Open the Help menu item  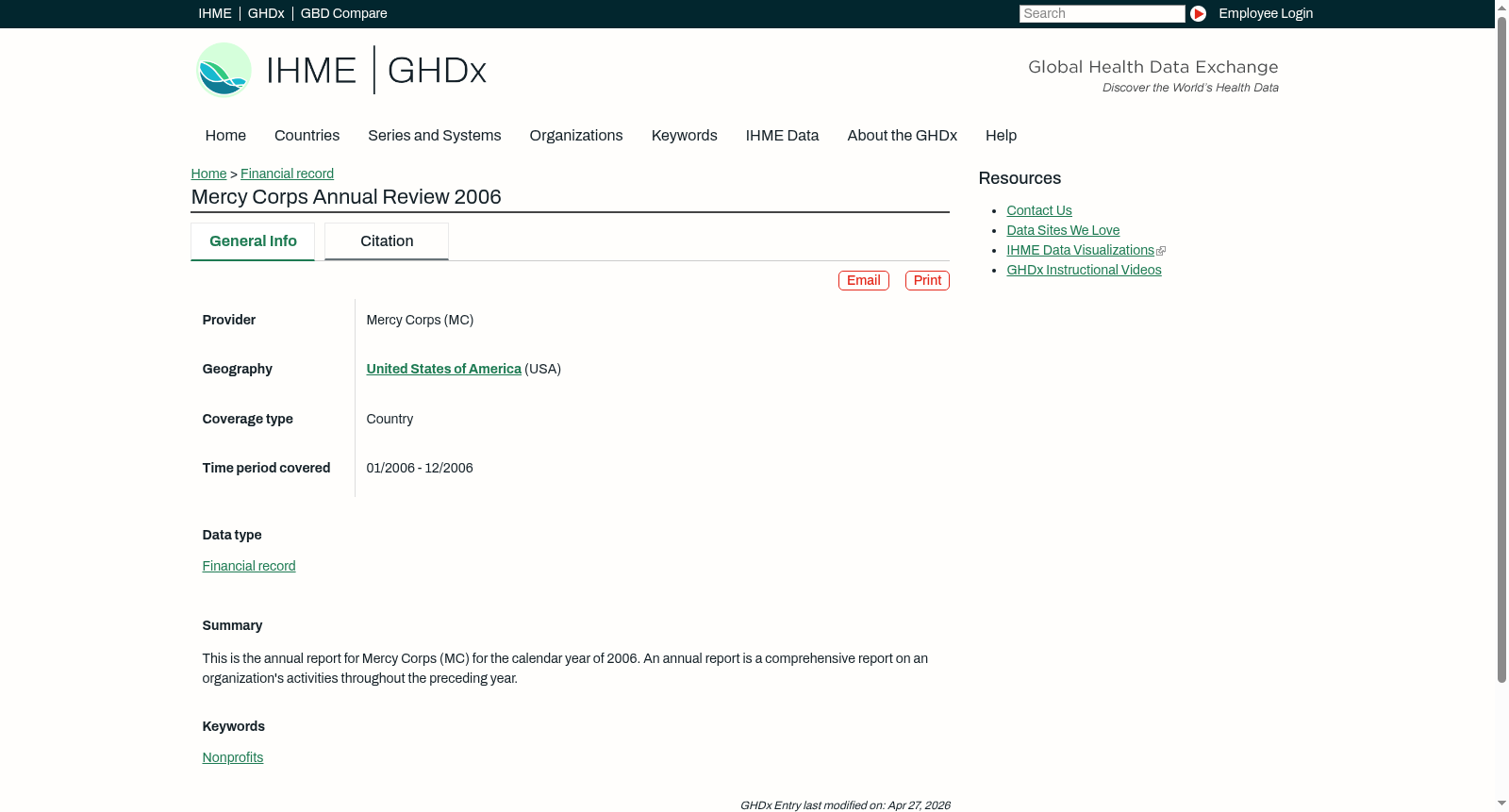click(x=1001, y=136)
